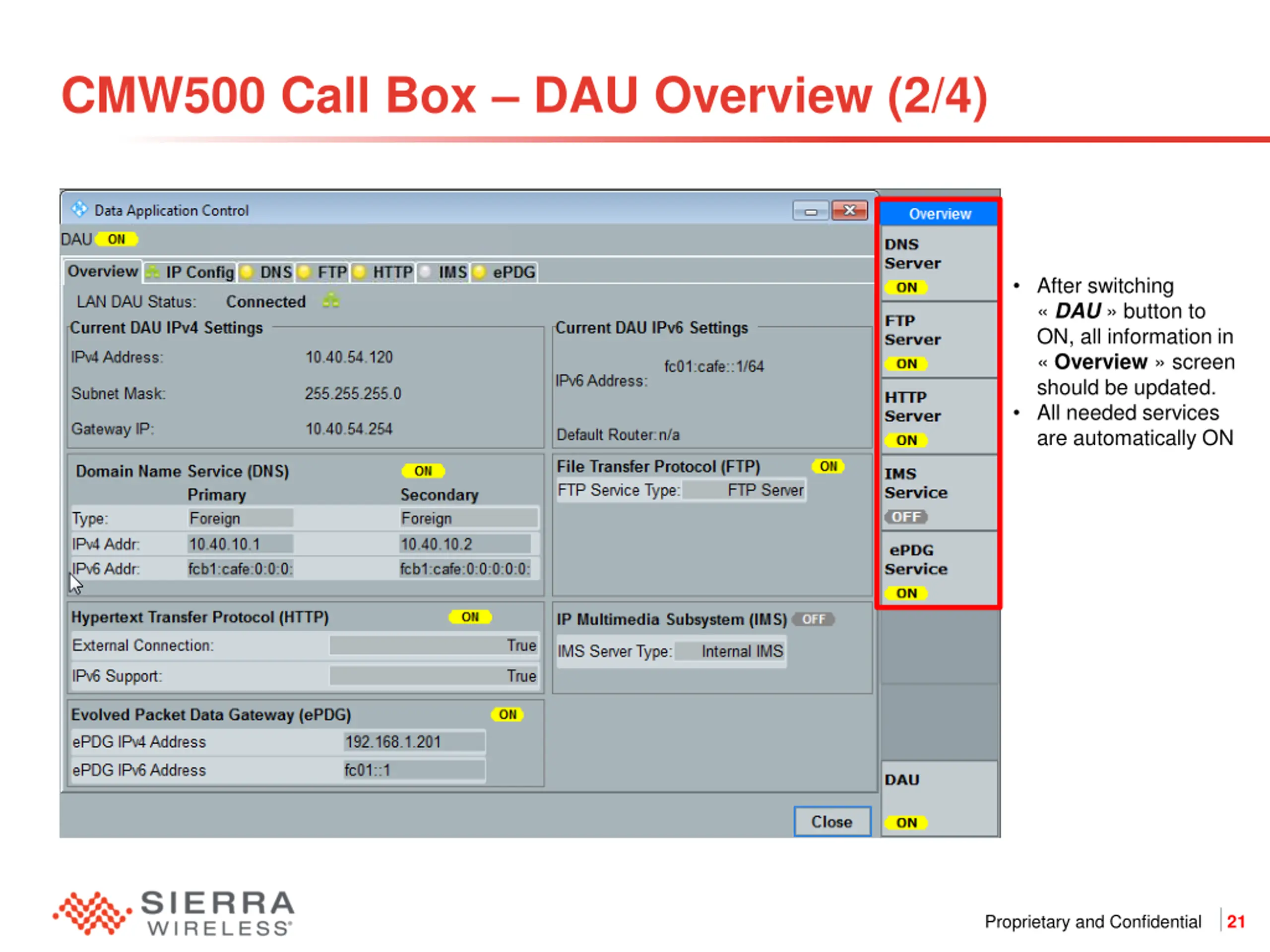Toggle HTTP Server ON softkey in sidebar
Screen dimensions: 1270x952
(x=939, y=416)
